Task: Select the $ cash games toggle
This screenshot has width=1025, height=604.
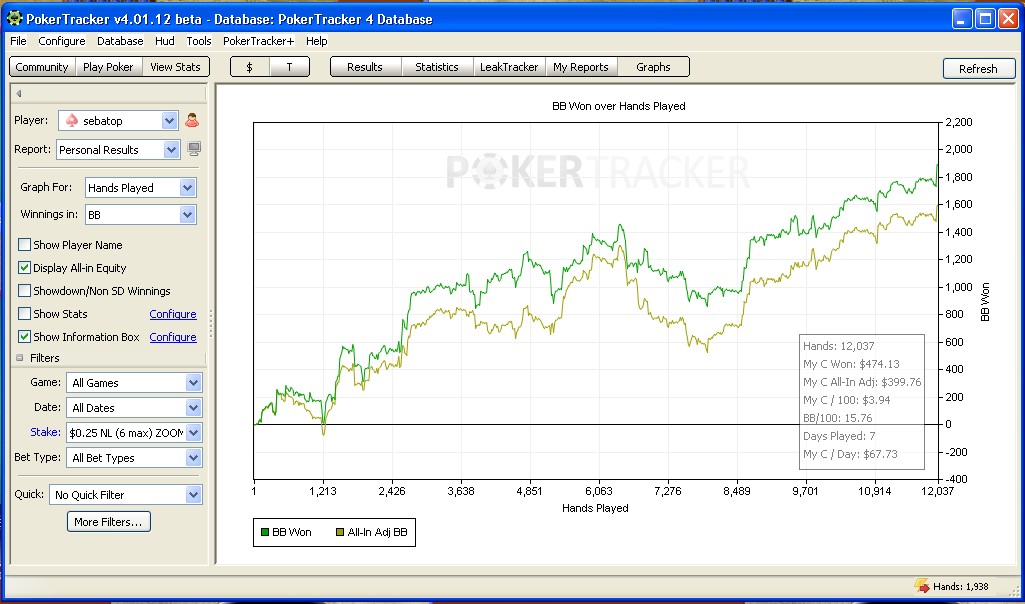Action: point(250,67)
